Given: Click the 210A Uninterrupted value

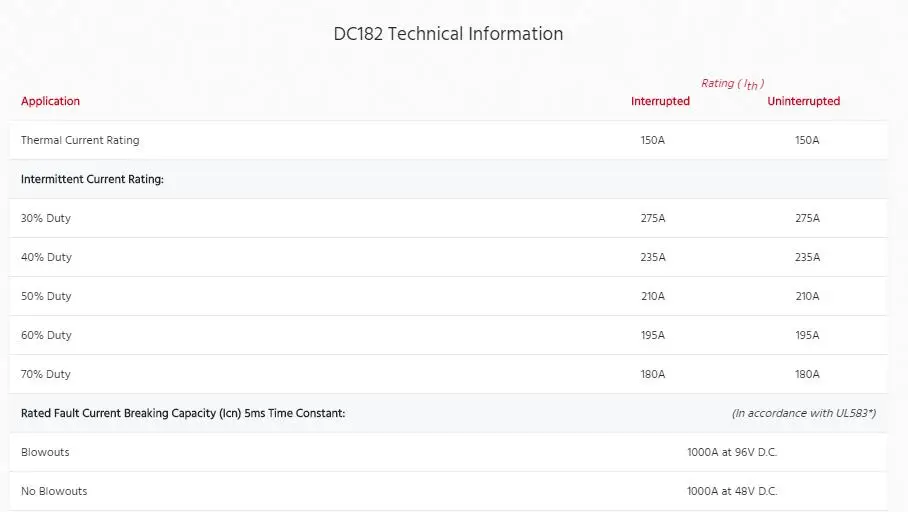Looking at the screenshot, I should [x=807, y=296].
